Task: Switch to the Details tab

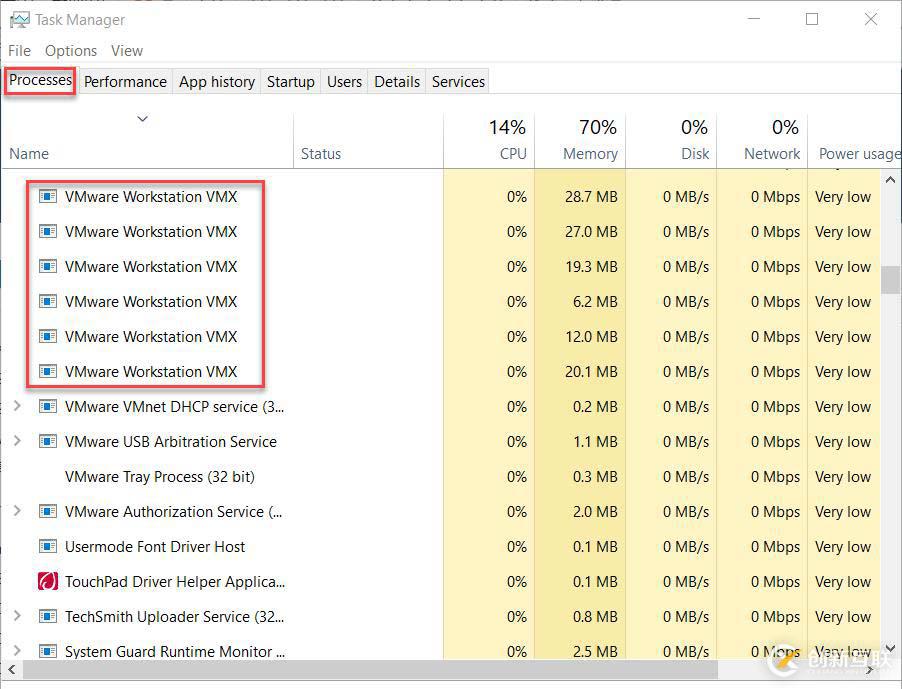Action: coord(397,82)
